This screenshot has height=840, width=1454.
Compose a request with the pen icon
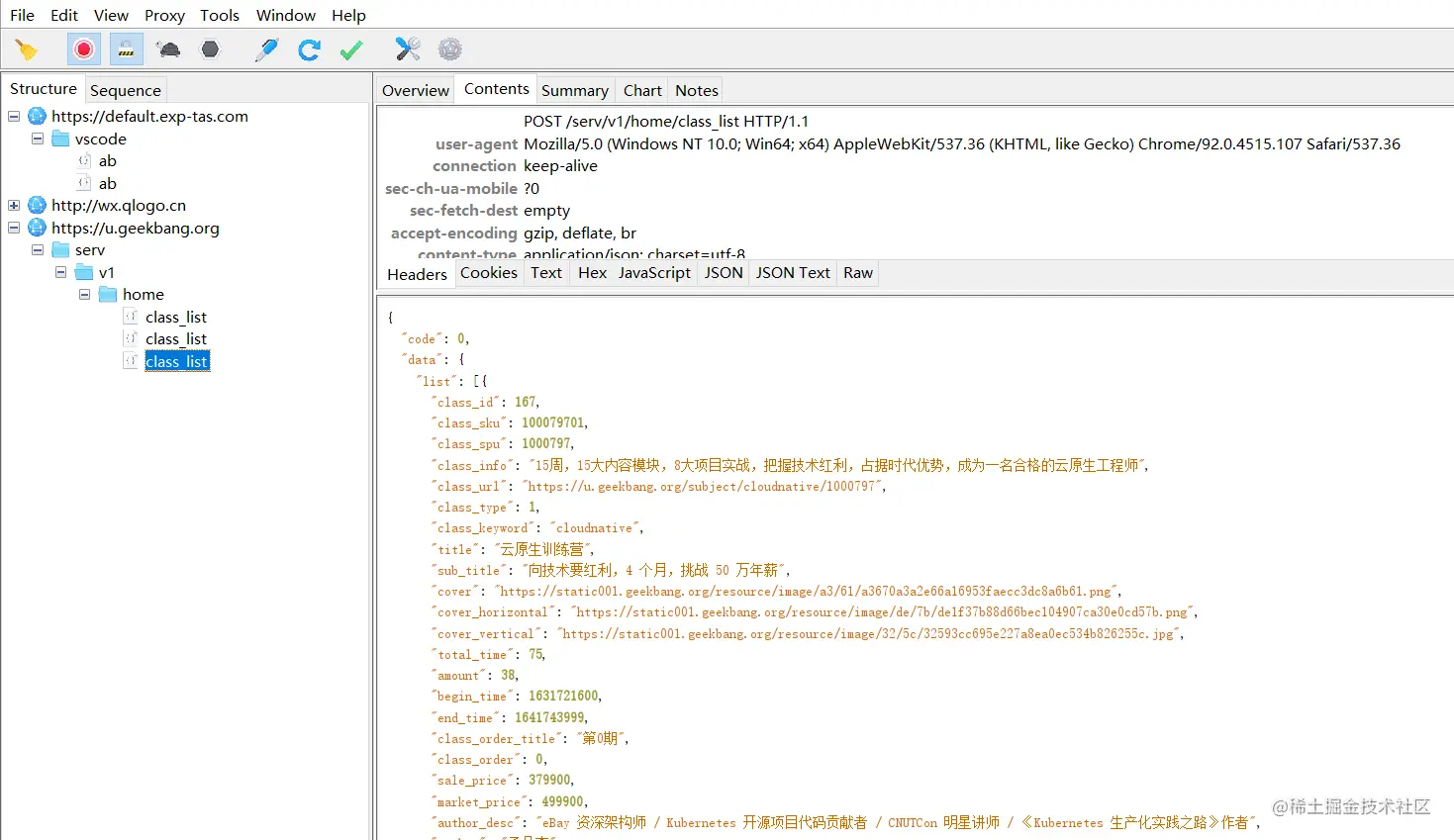click(266, 49)
